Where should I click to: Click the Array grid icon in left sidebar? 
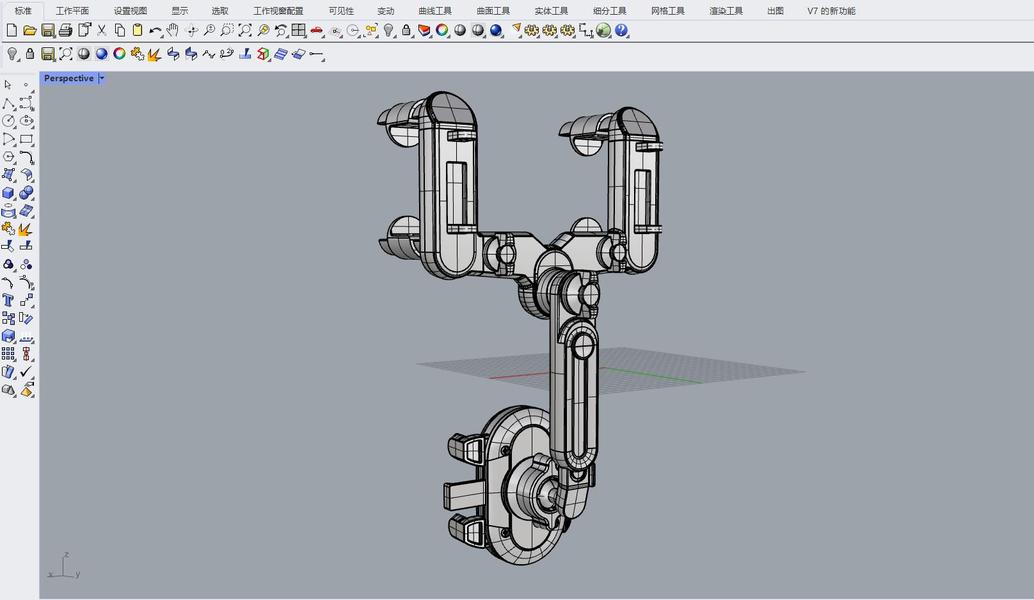point(8,354)
